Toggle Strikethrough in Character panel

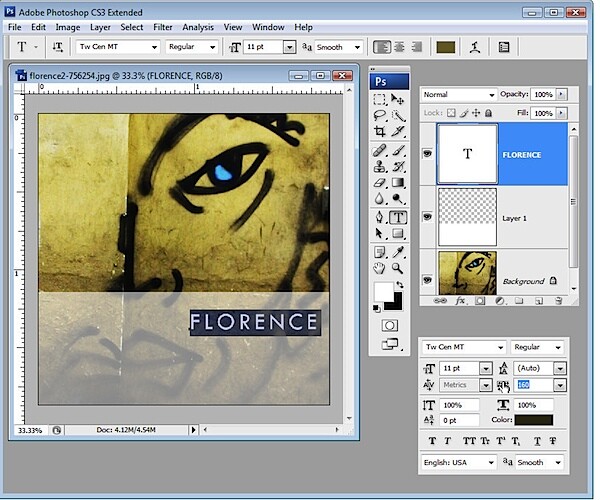click(553, 441)
